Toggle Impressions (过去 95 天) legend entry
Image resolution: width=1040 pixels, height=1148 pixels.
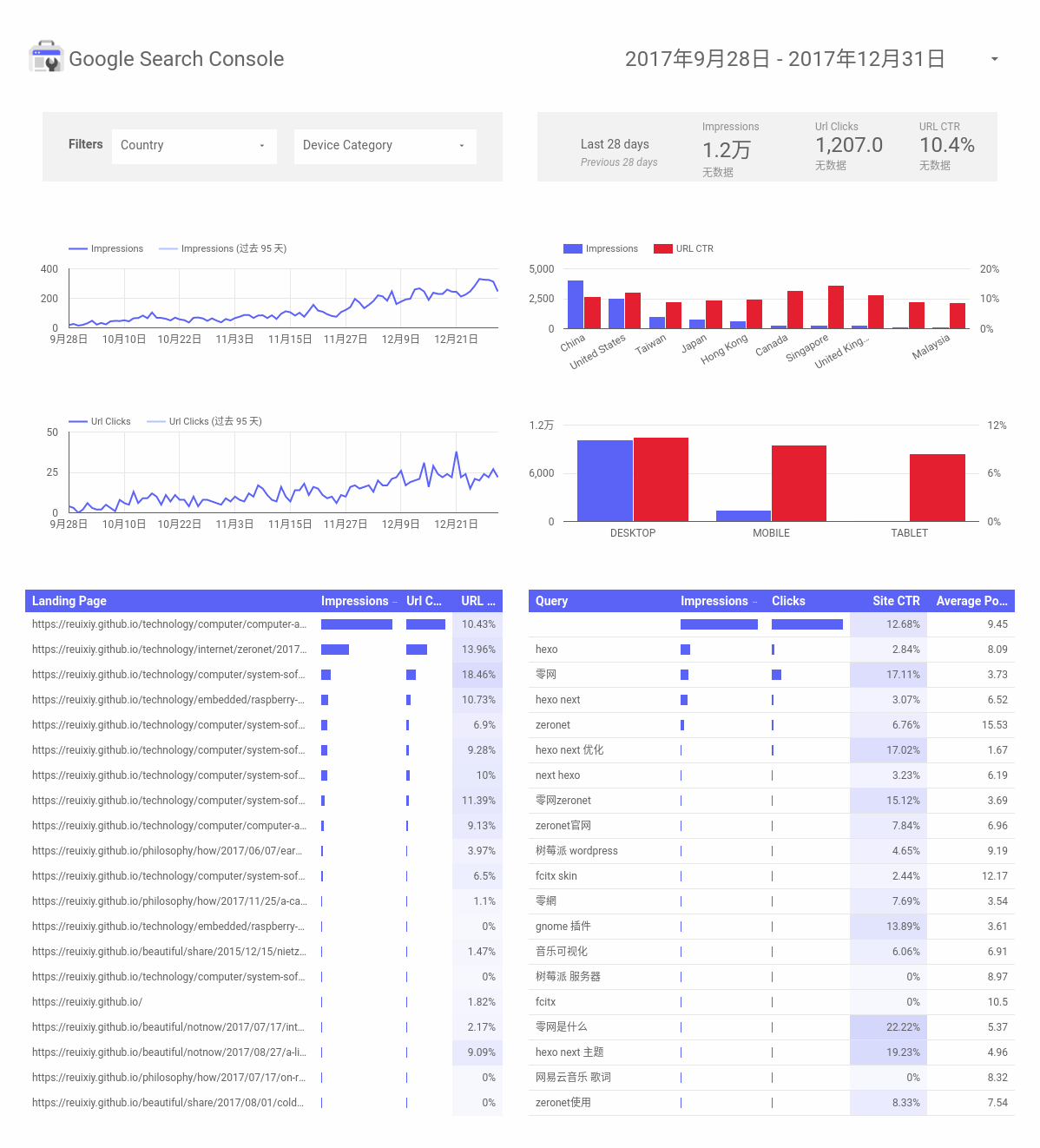coord(222,248)
